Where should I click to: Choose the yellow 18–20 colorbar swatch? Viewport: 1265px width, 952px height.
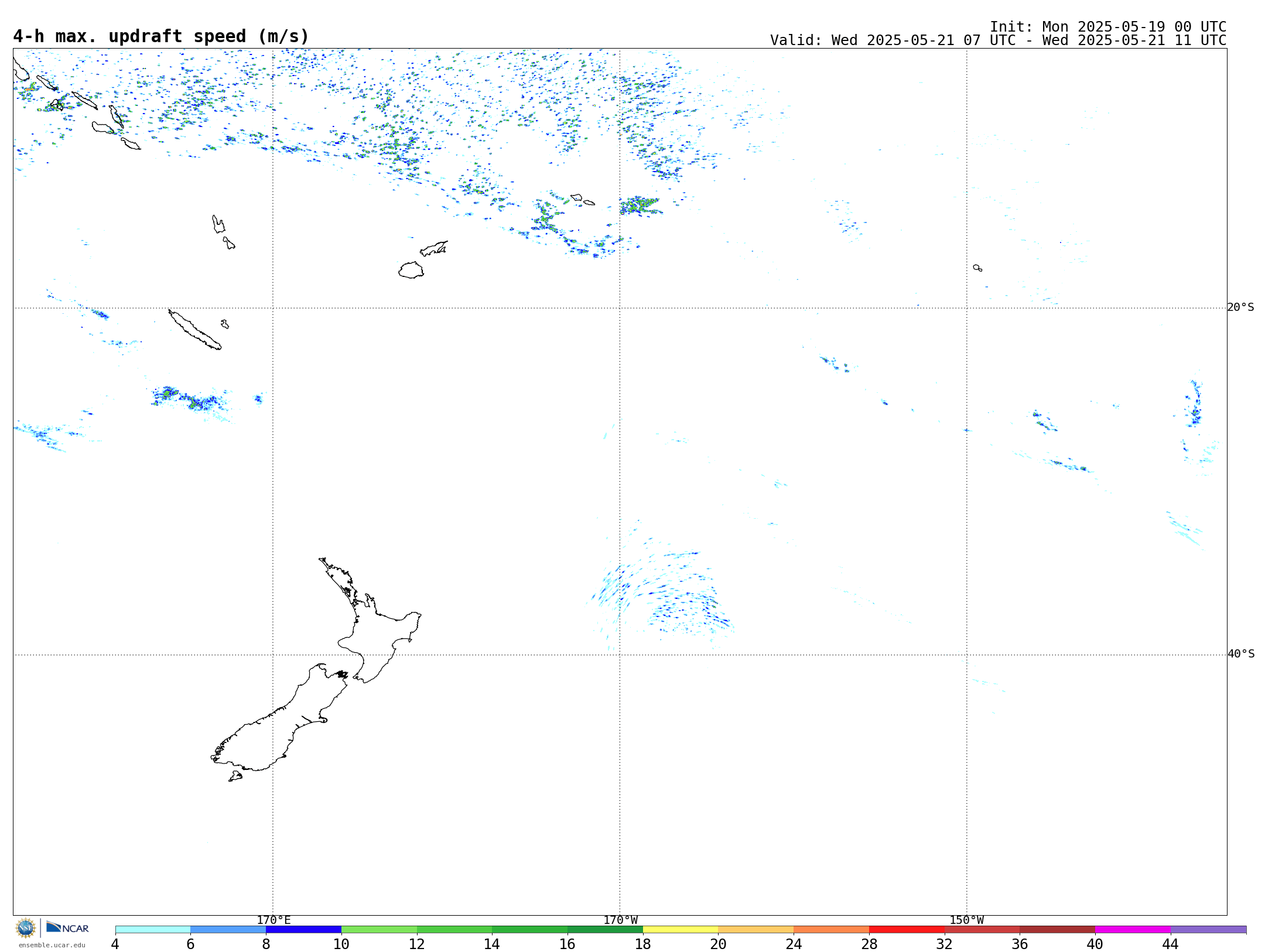(x=681, y=930)
